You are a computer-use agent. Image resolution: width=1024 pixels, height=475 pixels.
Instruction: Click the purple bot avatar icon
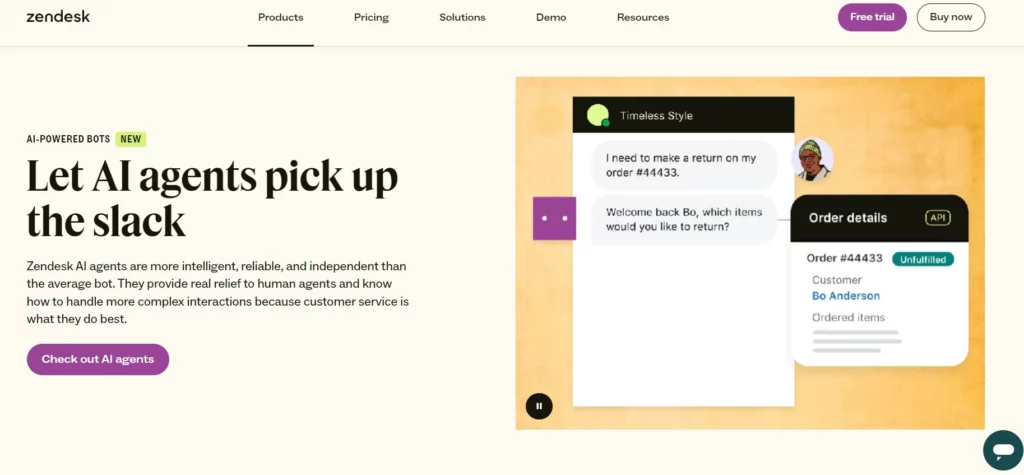[x=554, y=218]
